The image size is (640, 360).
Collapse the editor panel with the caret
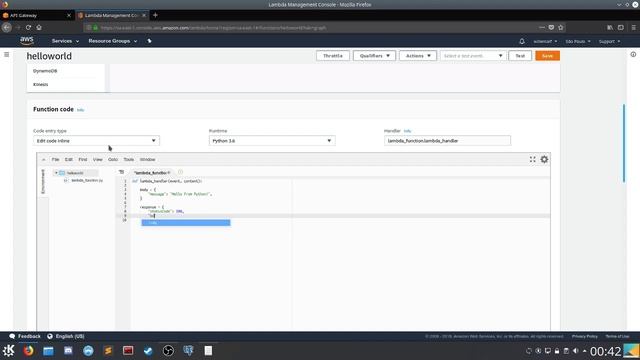pyautogui.click(x=44, y=160)
